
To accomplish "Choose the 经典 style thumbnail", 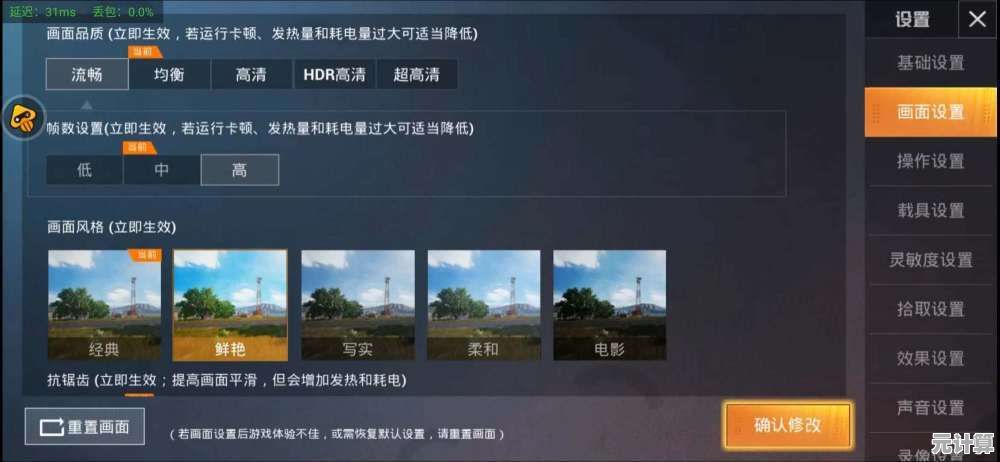I will [105, 305].
